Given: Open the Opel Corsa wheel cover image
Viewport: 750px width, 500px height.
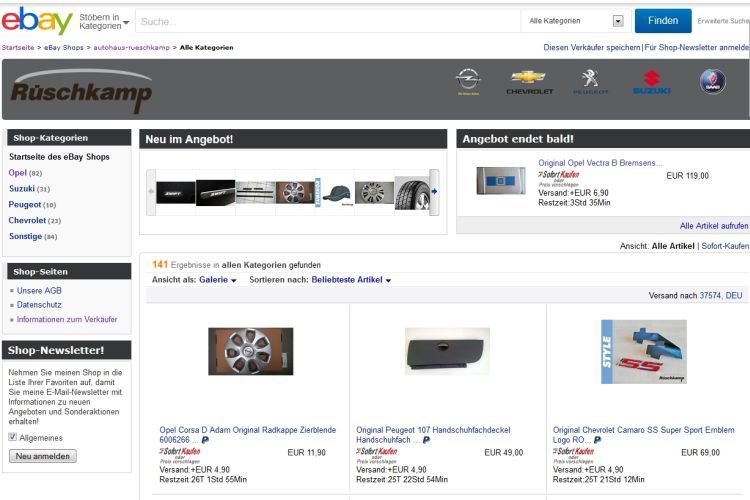Looking at the screenshot, I should click(251, 351).
